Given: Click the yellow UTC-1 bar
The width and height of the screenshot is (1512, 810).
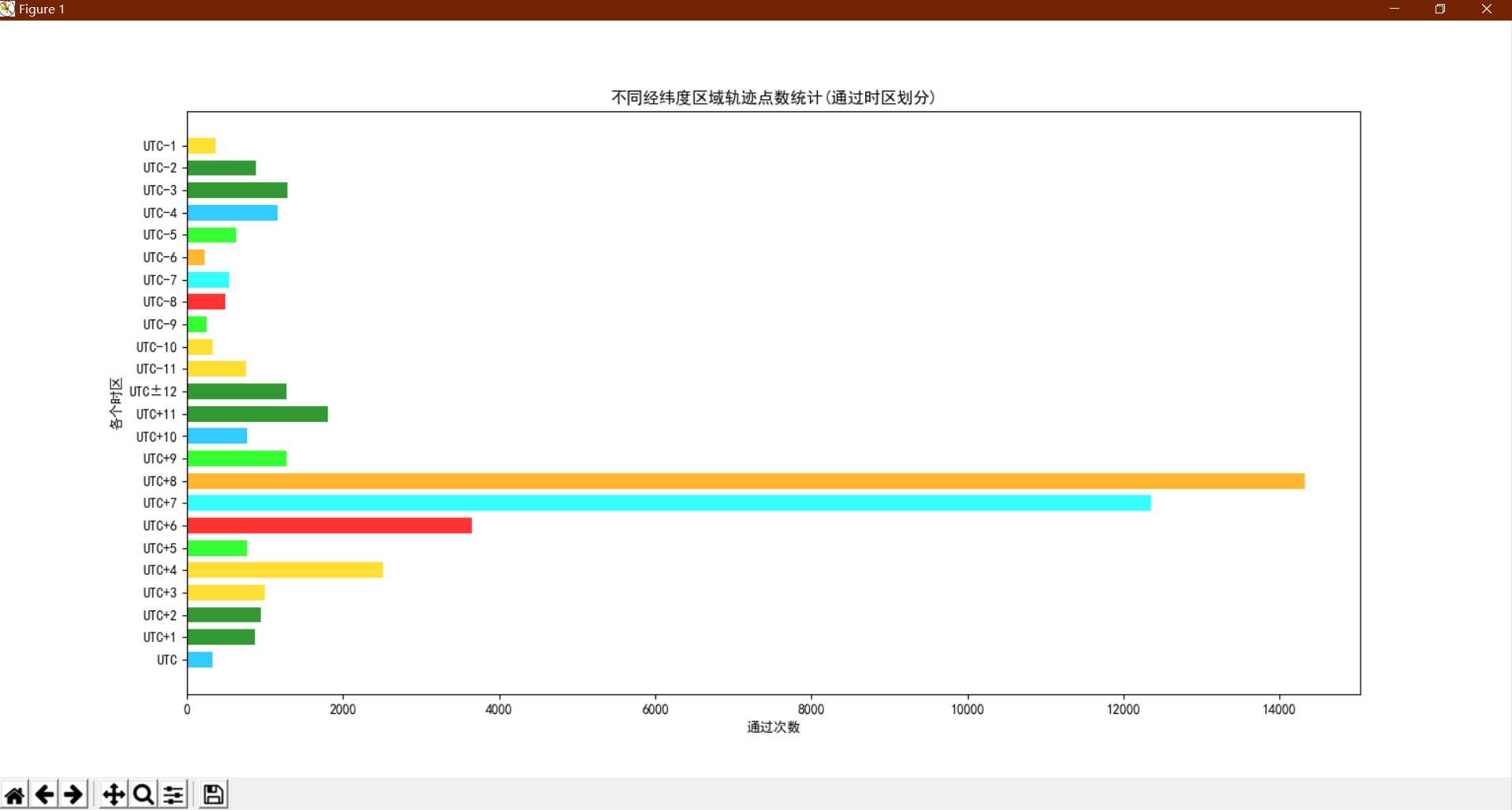Looking at the screenshot, I should coord(202,146).
